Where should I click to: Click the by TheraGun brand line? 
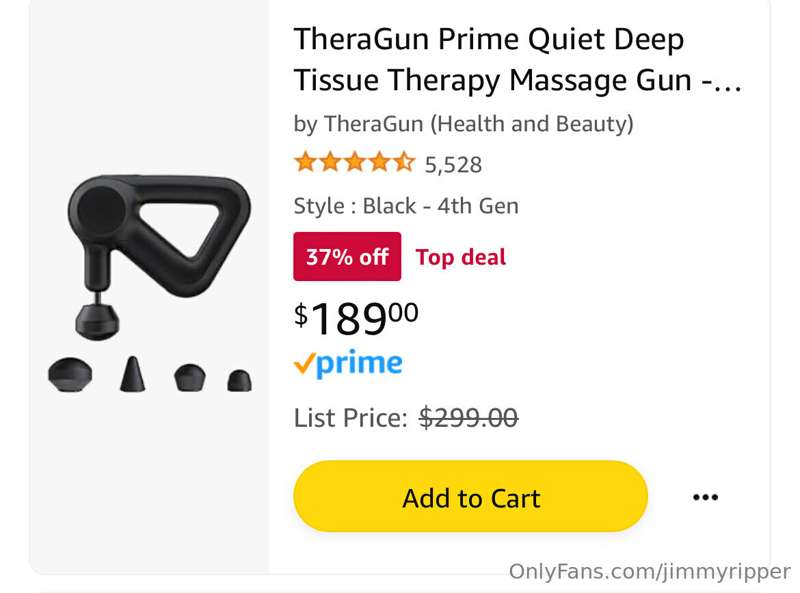[x=463, y=124]
